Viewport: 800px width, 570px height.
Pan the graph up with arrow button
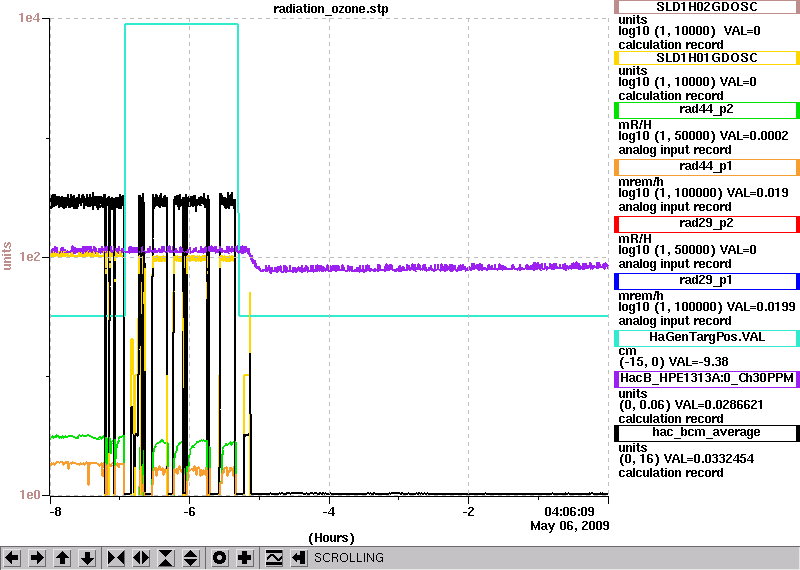62,558
